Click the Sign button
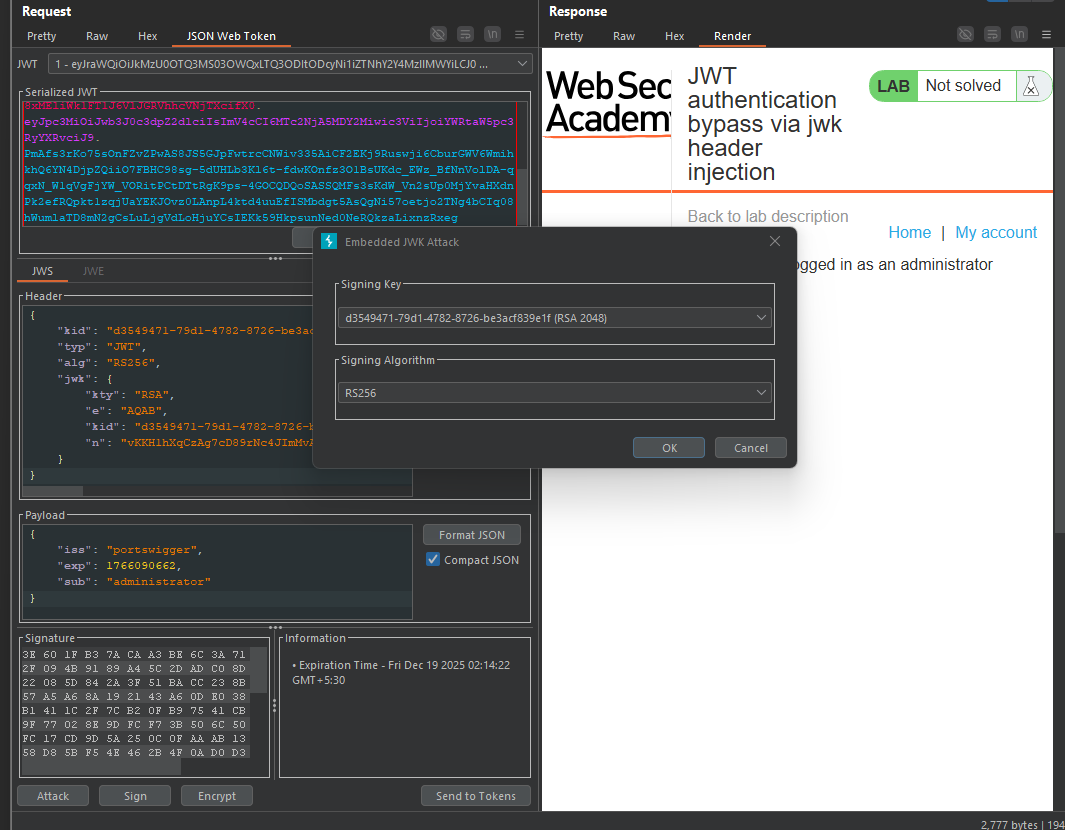The height and width of the screenshot is (830, 1065). point(135,795)
